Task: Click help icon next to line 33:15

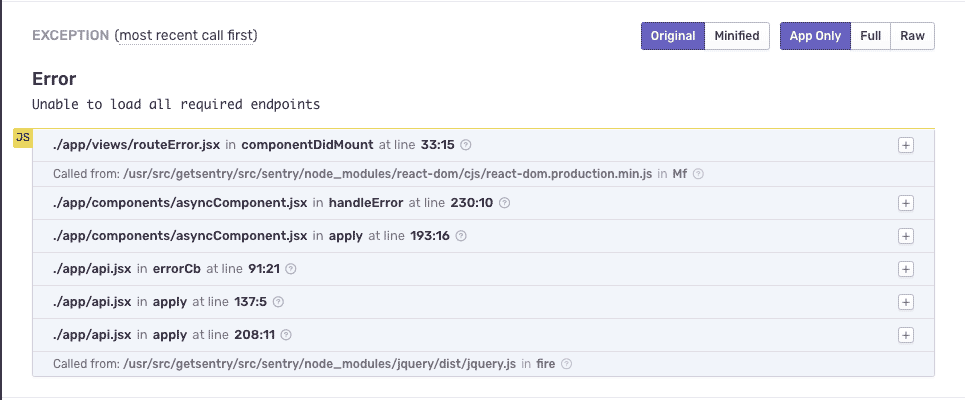Action: pos(466,145)
